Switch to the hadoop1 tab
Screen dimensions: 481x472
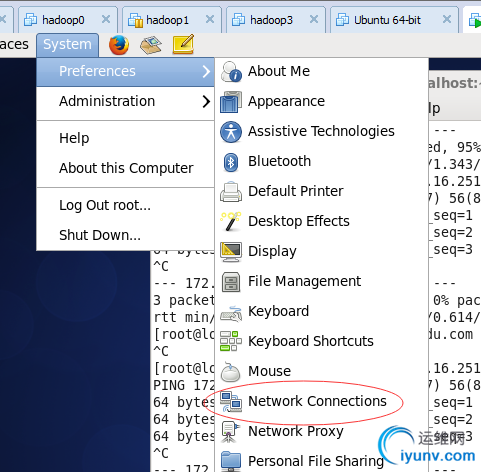(172, 20)
